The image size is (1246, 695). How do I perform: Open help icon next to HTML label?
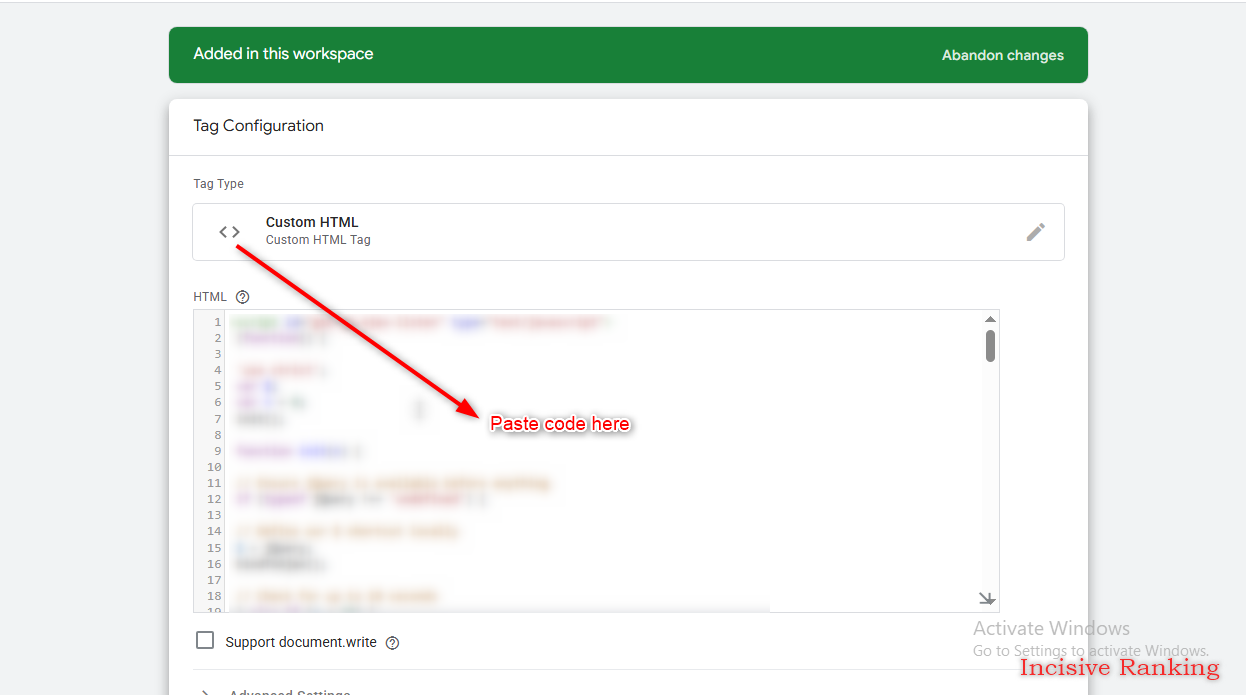pos(242,297)
